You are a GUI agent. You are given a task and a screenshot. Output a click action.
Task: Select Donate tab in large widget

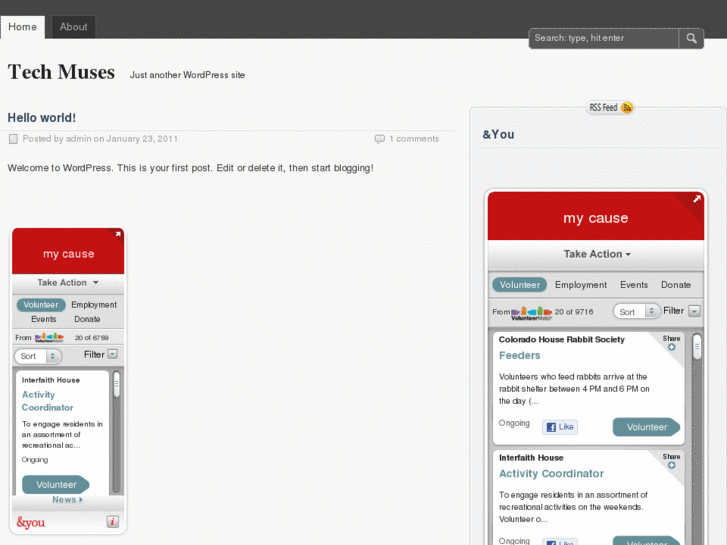click(x=676, y=285)
